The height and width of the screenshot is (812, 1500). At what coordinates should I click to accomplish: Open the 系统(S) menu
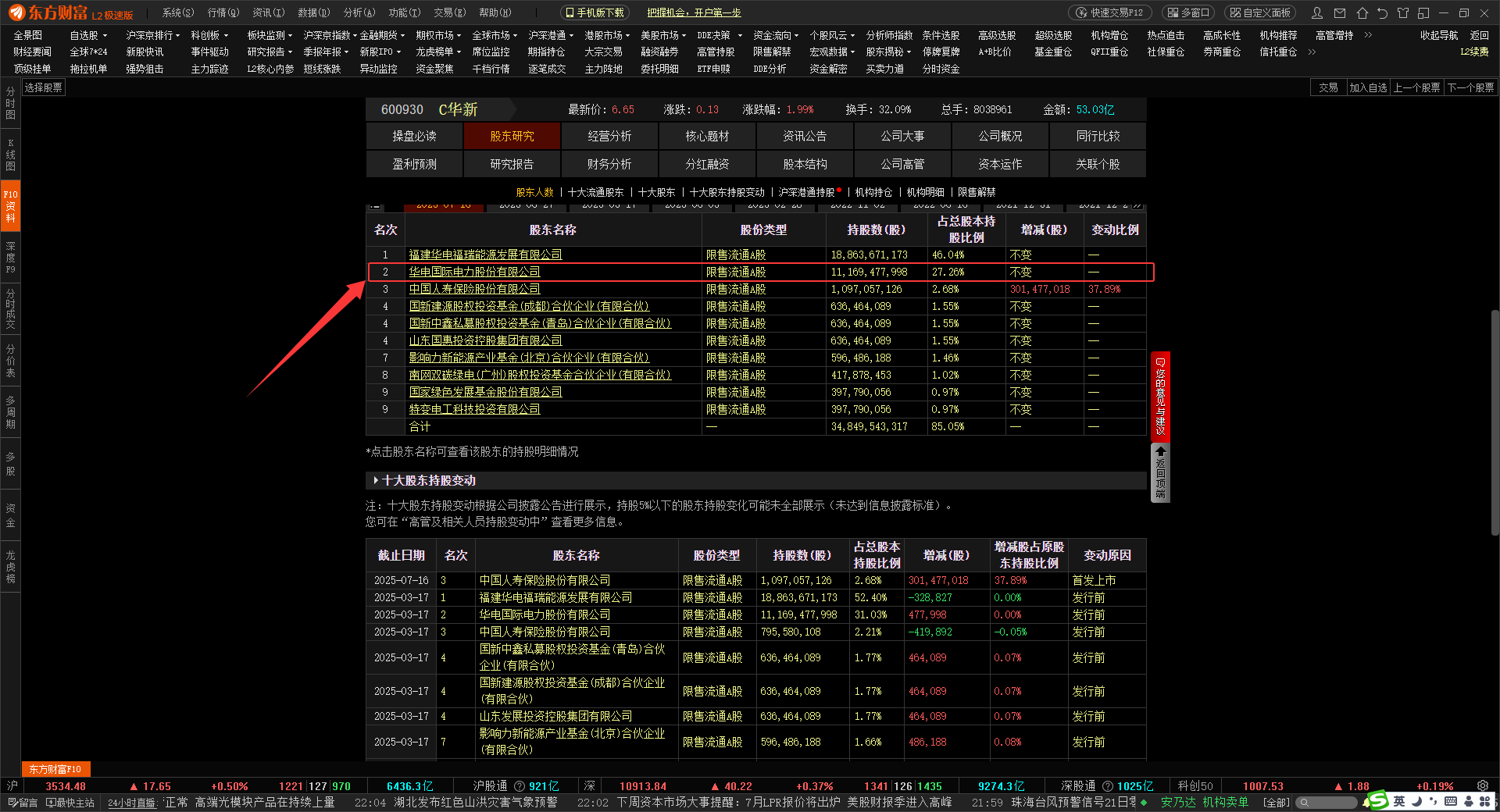pos(177,12)
